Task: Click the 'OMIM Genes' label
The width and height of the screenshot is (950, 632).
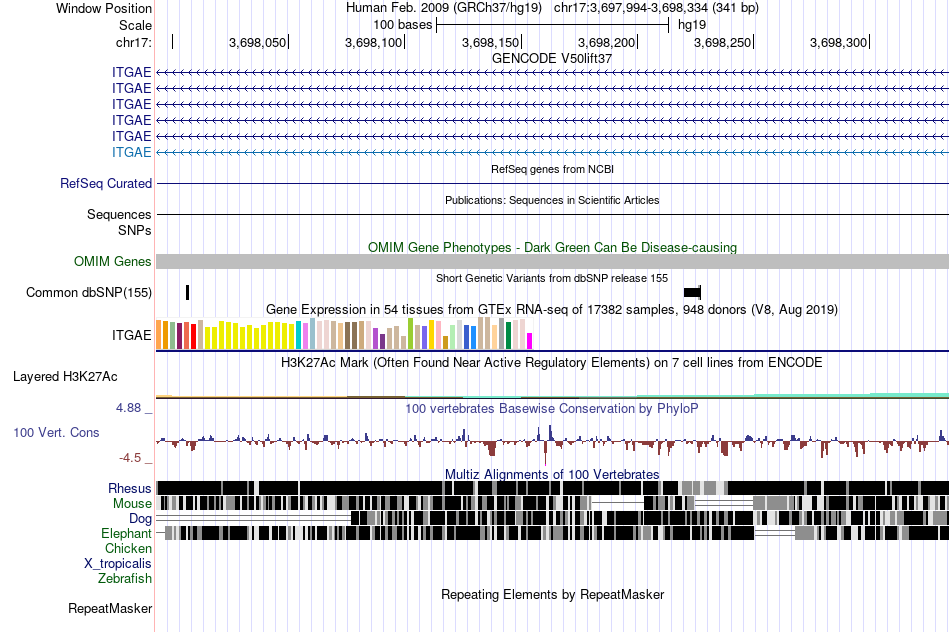Action: tap(113, 262)
